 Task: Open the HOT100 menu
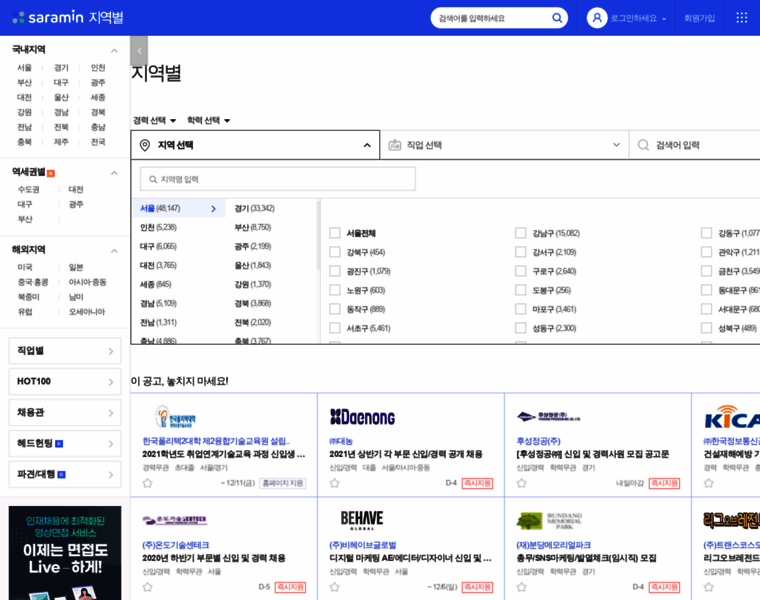[x=65, y=381]
